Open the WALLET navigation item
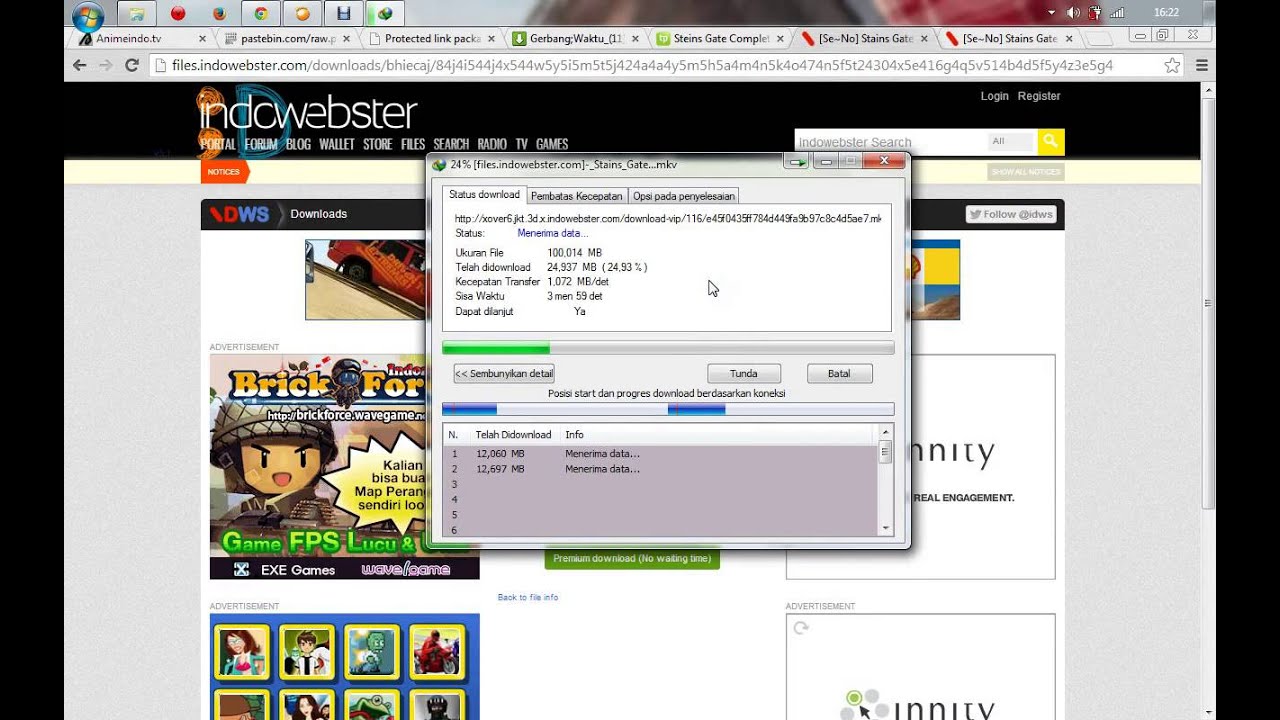 tap(337, 144)
